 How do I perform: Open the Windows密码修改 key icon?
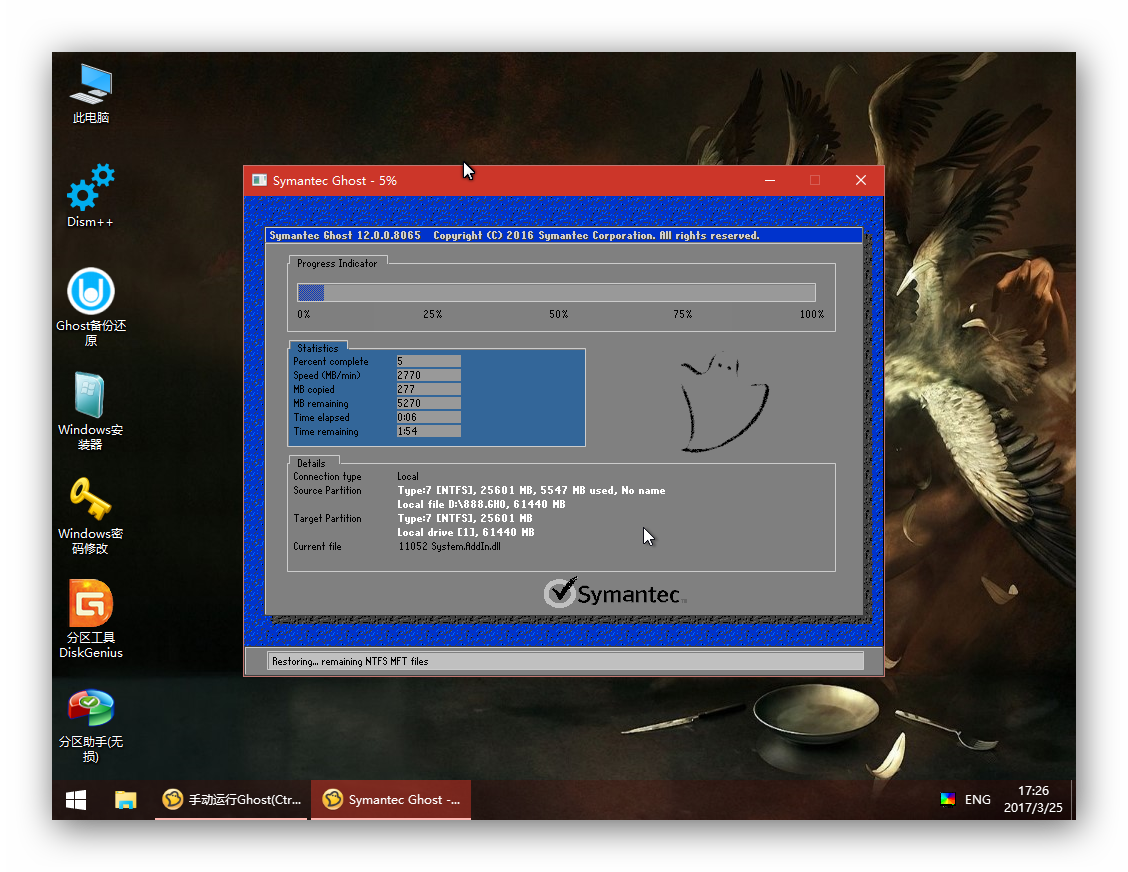pyautogui.click(x=91, y=515)
